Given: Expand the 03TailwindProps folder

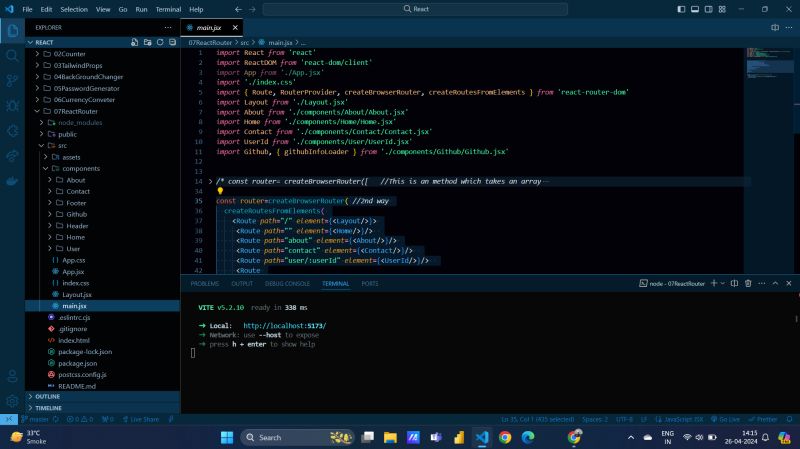Looking at the screenshot, I should (x=102, y=65).
